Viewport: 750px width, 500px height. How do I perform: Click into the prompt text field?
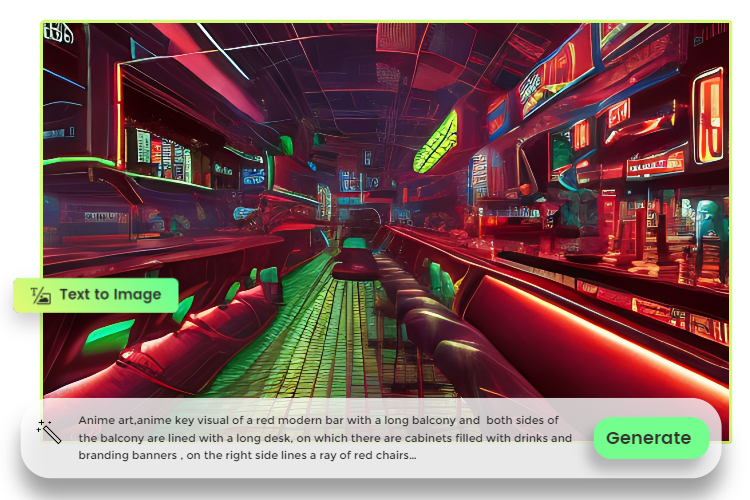point(325,438)
